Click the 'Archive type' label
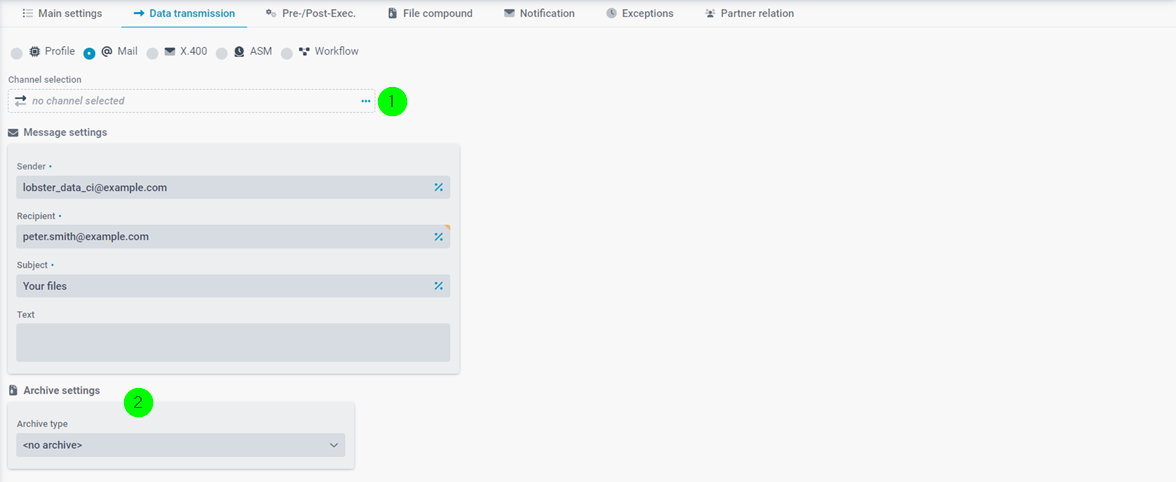The width and height of the screenshot is (1176, 482). tap(43, 424)
